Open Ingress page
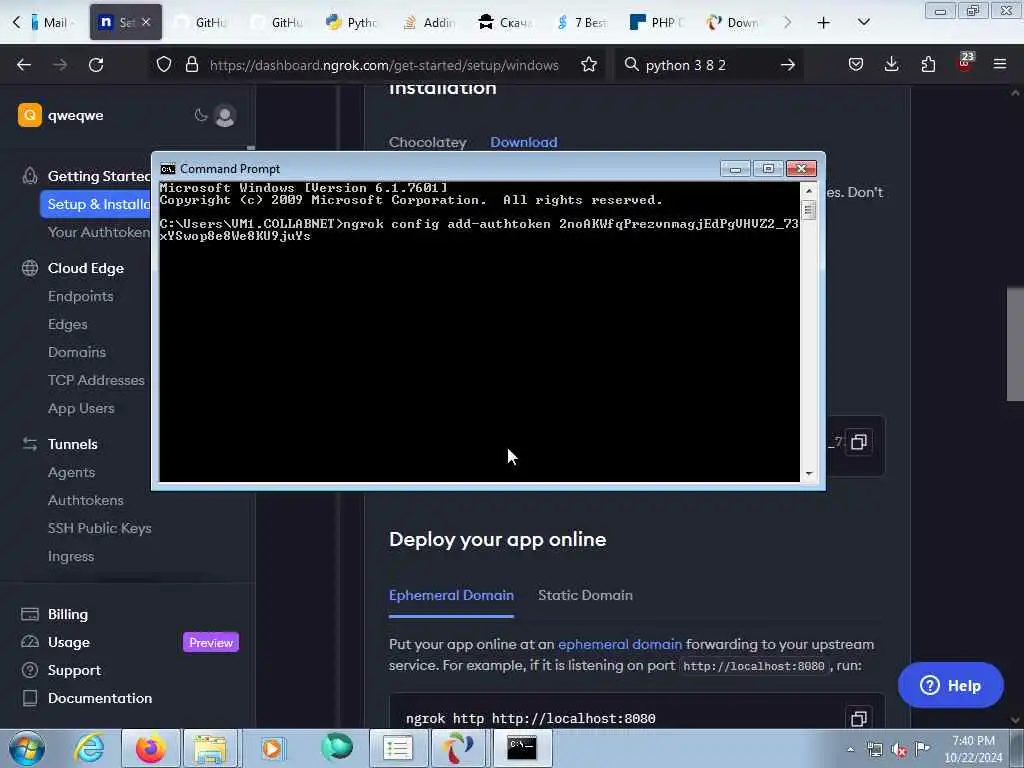This screenshot has width=1024, height=768. pos(71,556)
